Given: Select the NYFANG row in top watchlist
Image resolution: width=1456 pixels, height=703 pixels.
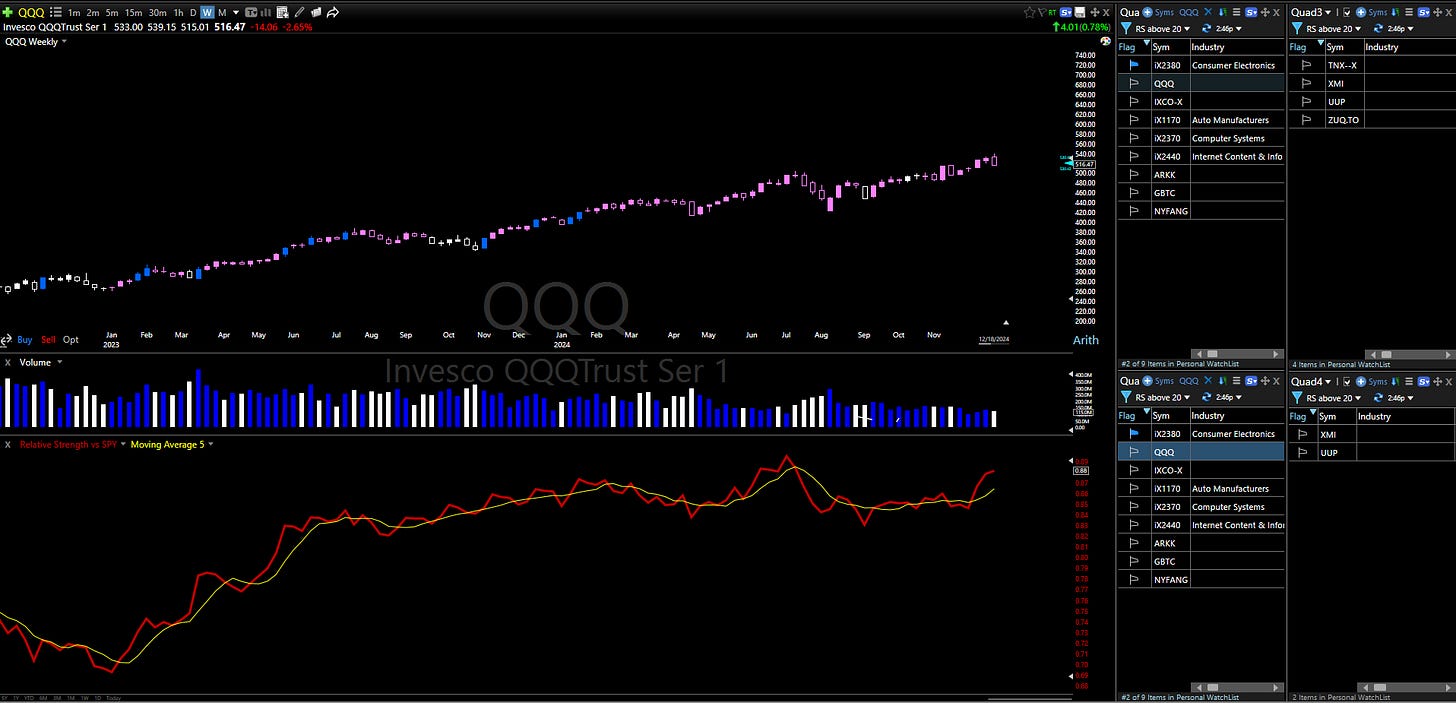Looking at the screenshot, I should [1200, 211].
